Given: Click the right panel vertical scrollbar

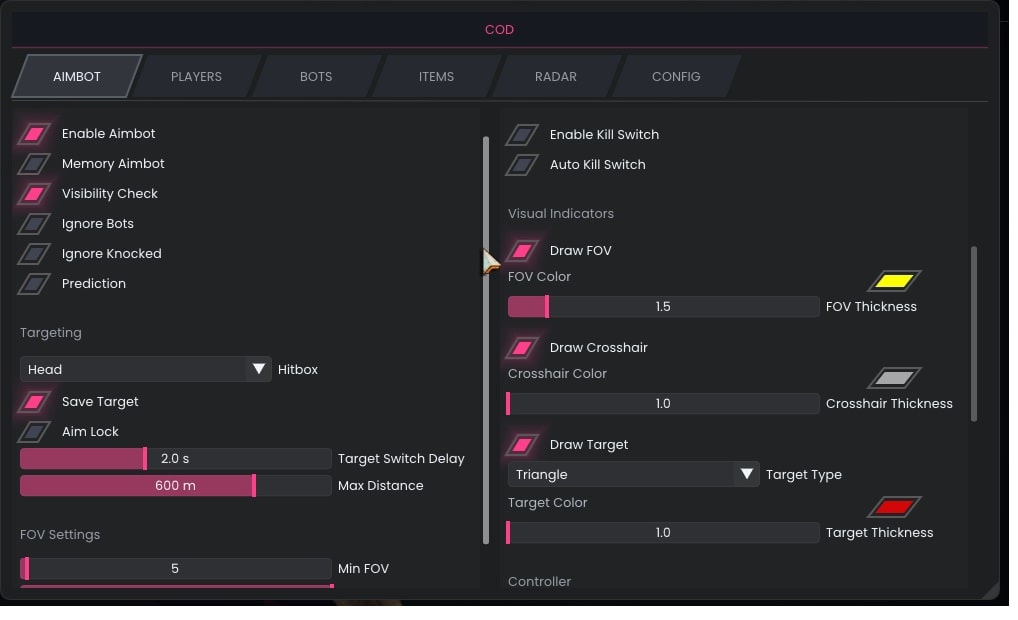Looking at the screenshot, I should coord(974,333).
